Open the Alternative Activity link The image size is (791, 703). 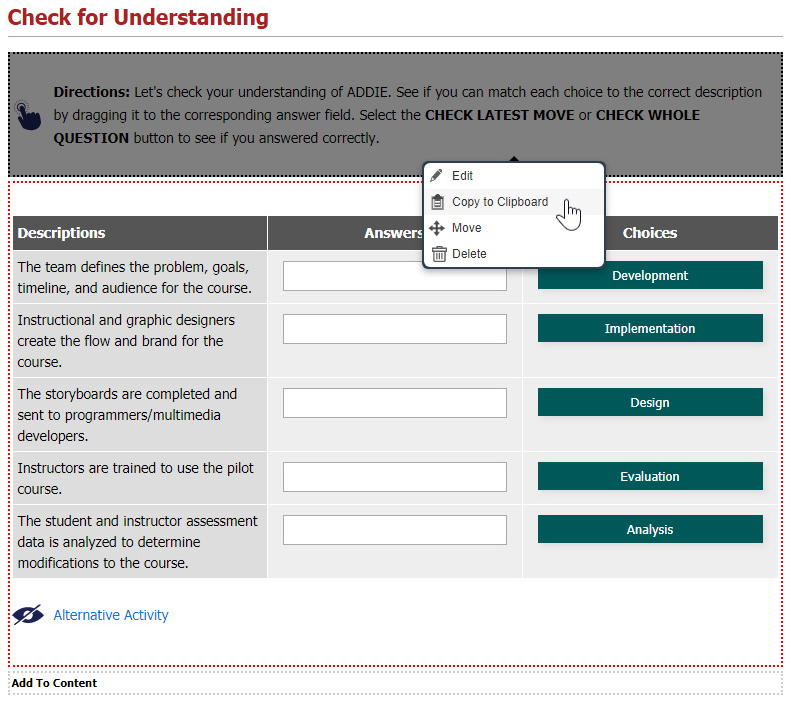coord(111,615)
